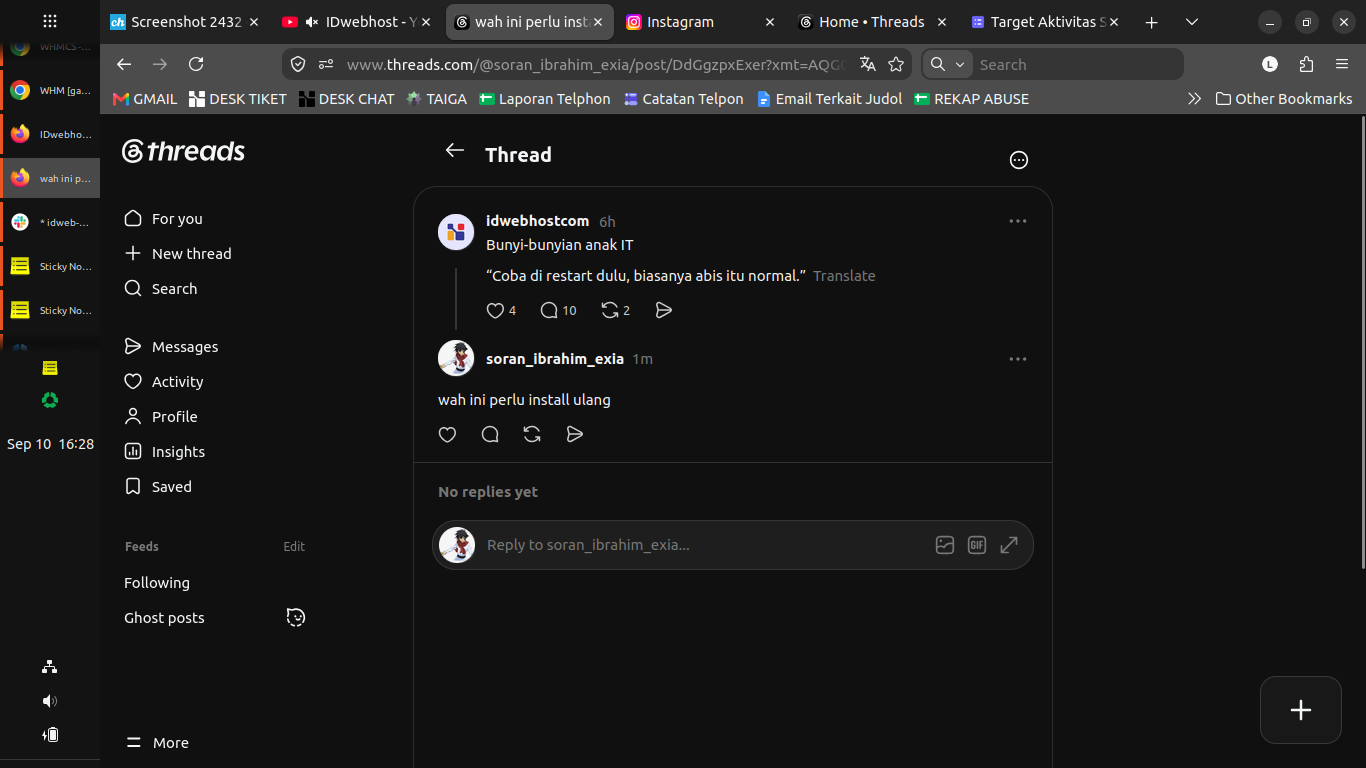Click Edit next to Feeds
This screenshot has height=768, width=1366.
(x=294, y=546)
